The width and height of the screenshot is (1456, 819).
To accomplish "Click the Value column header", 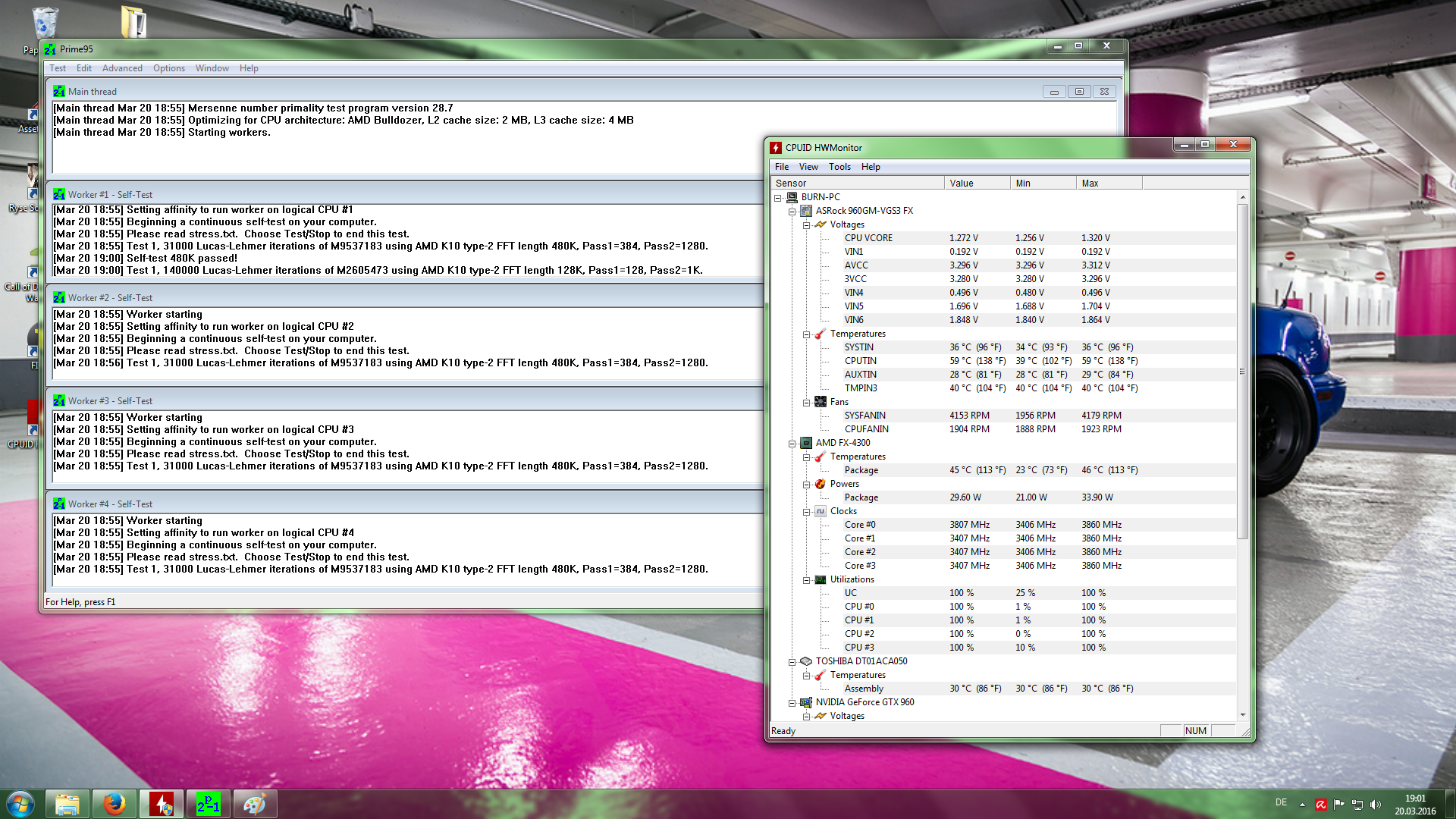I will [977, 184].
